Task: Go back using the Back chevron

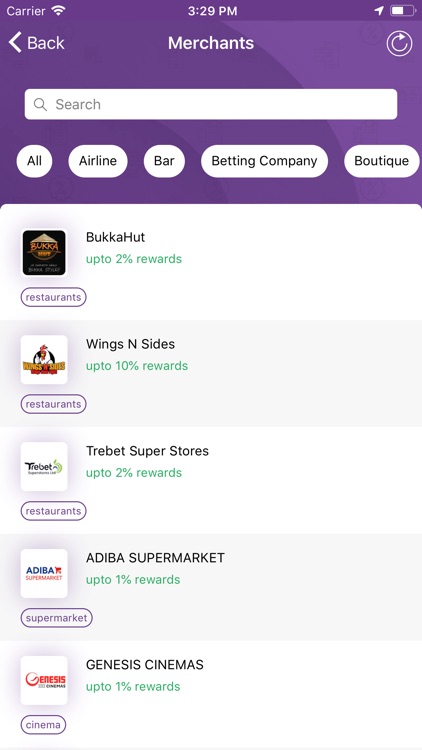Action: (x=15, y=43)
